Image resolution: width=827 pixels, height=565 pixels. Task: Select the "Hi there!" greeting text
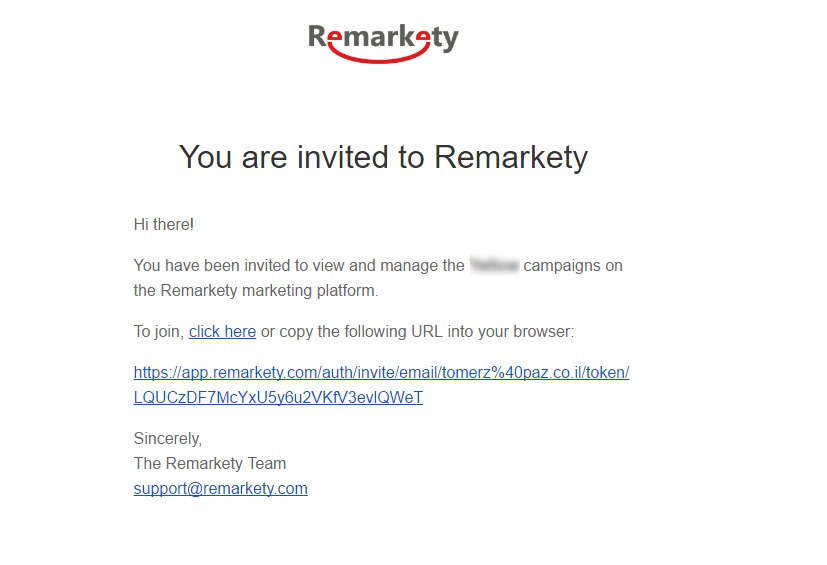[x=164, y=224]
